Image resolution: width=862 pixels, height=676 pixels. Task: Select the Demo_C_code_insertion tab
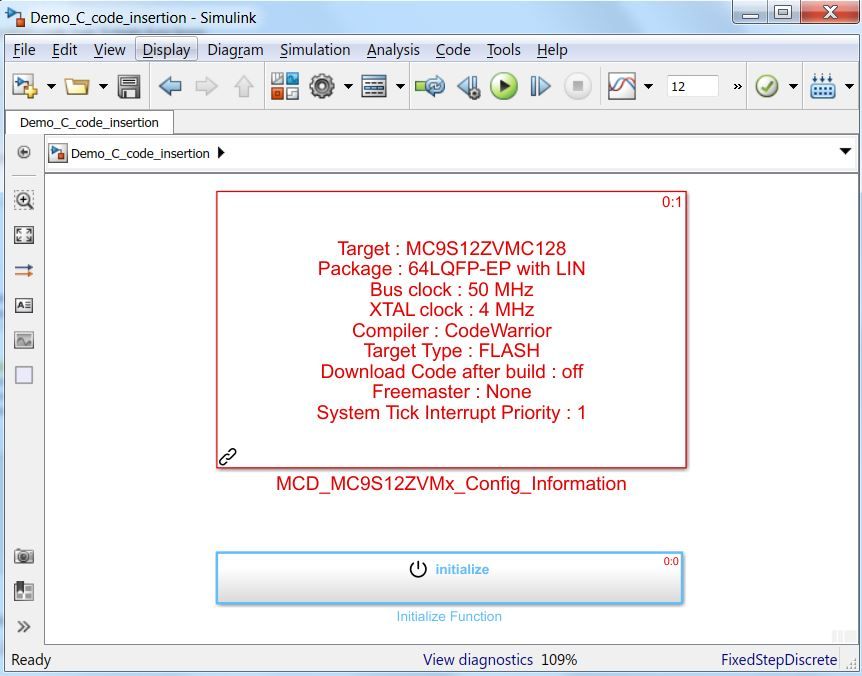coord(89,122)
